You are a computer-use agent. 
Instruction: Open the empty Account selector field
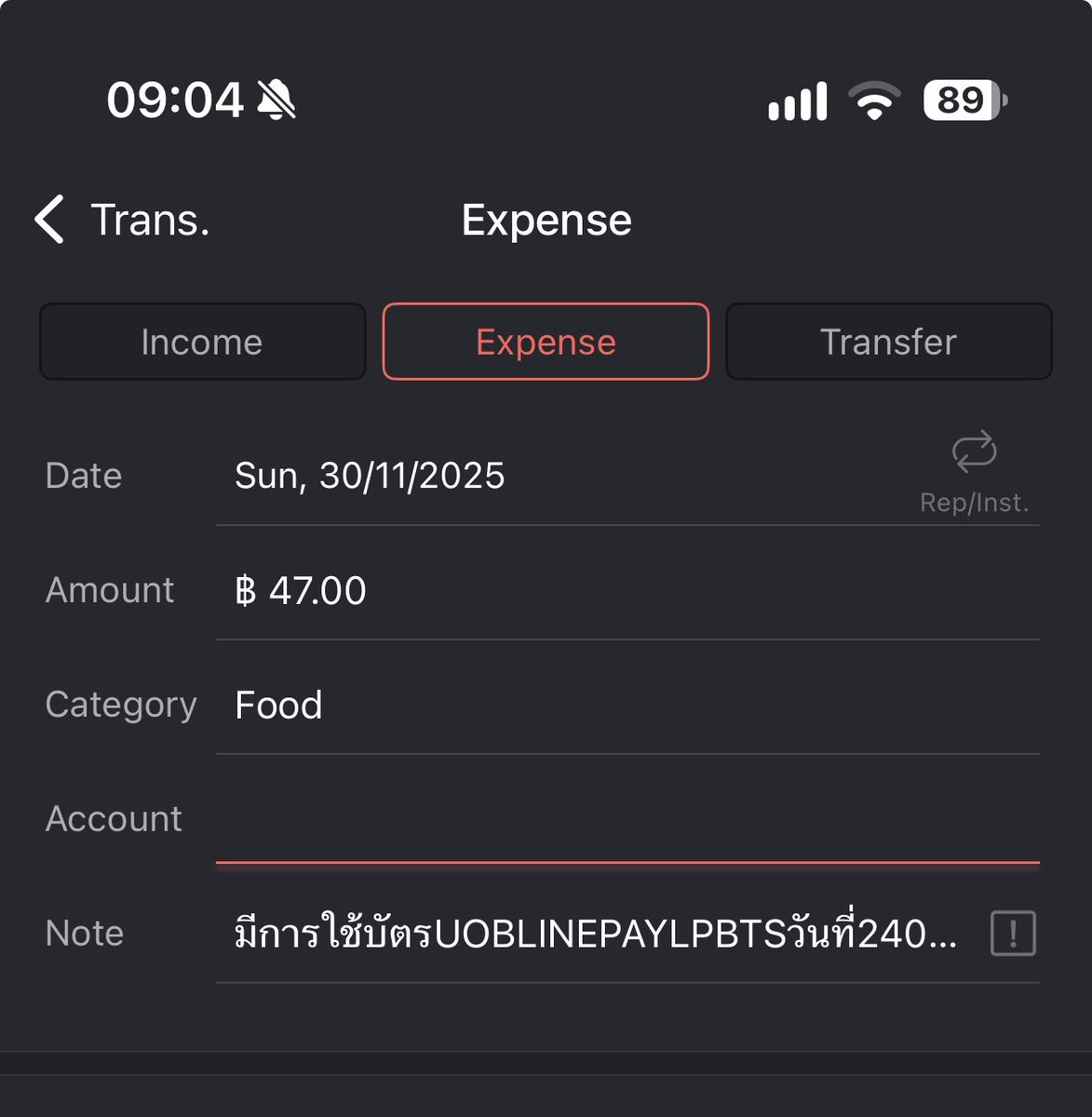click(627, 819)
